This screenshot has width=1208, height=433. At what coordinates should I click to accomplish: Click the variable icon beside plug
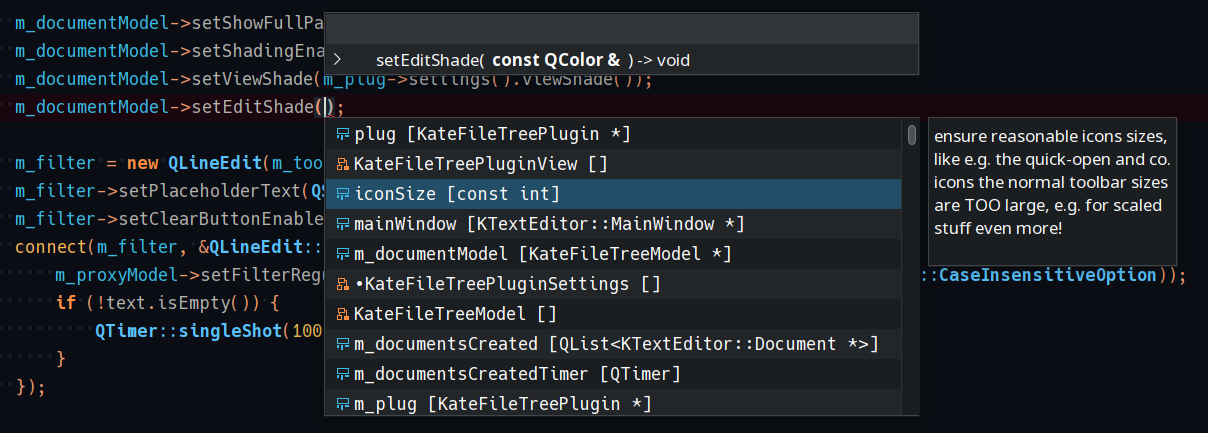343,134
